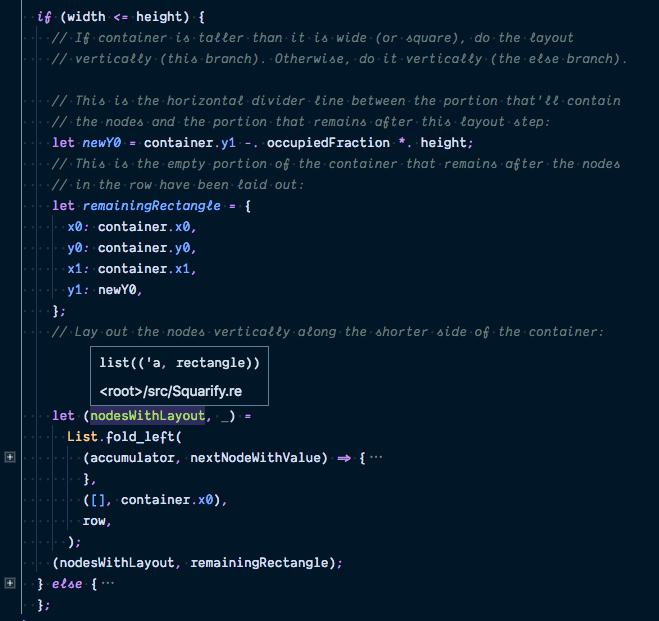
Task: Click the newY0 variable declaration
Action: click(x=102, y=142)
